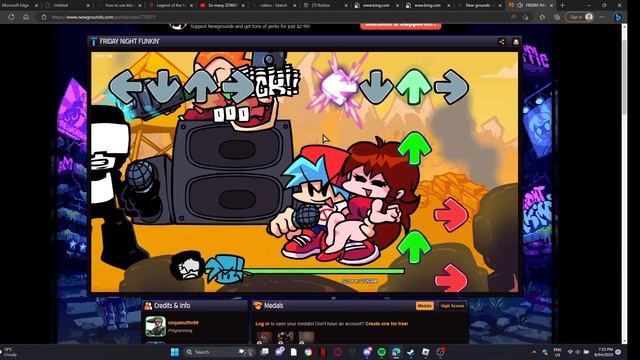Click the site lock icon in the address bar
Image resolution: width=640 pixels, height=360 pixels.
[44, 17]
